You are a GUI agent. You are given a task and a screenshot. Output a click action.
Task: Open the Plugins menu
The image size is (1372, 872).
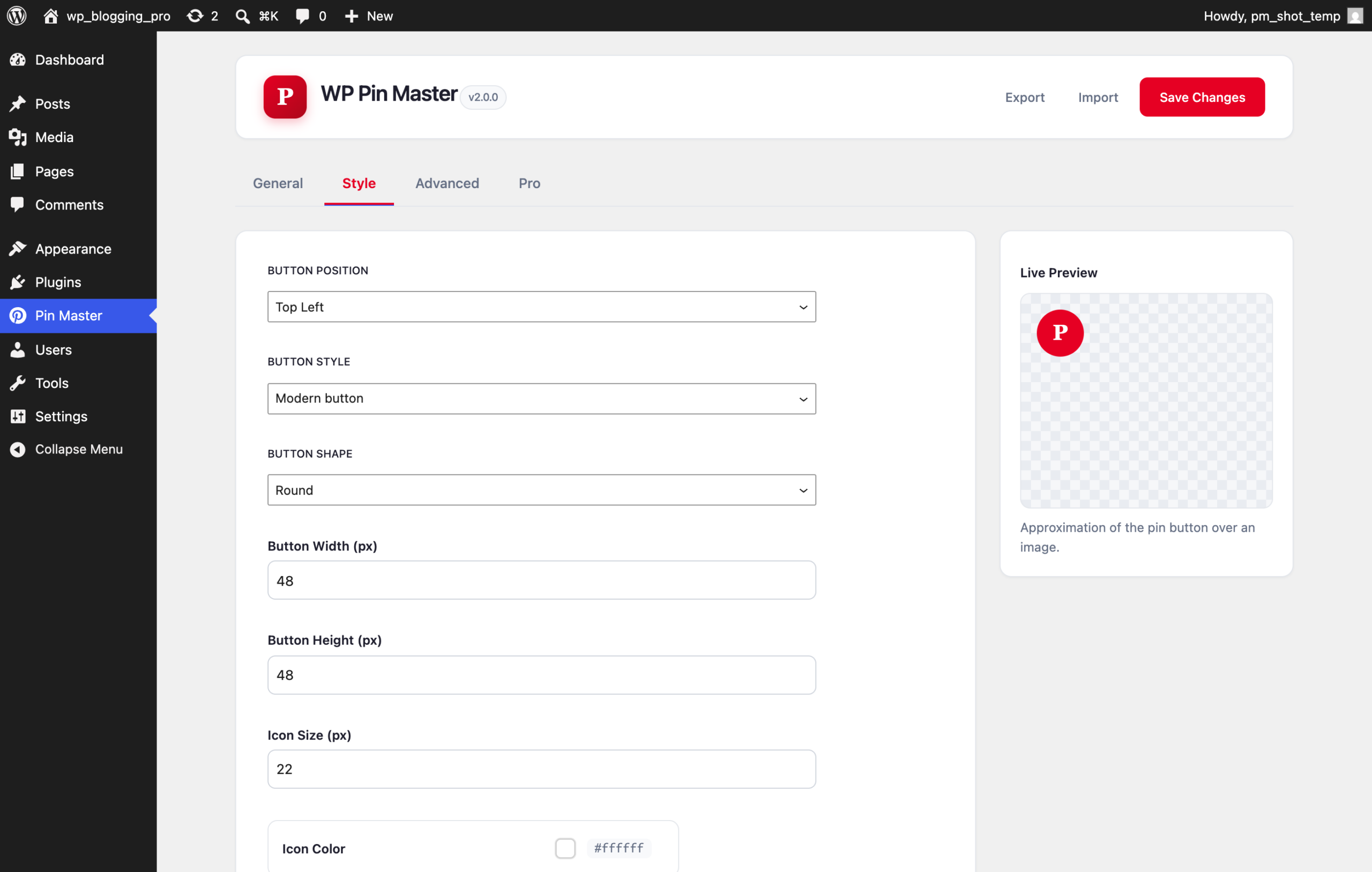[x=78, y=282]
